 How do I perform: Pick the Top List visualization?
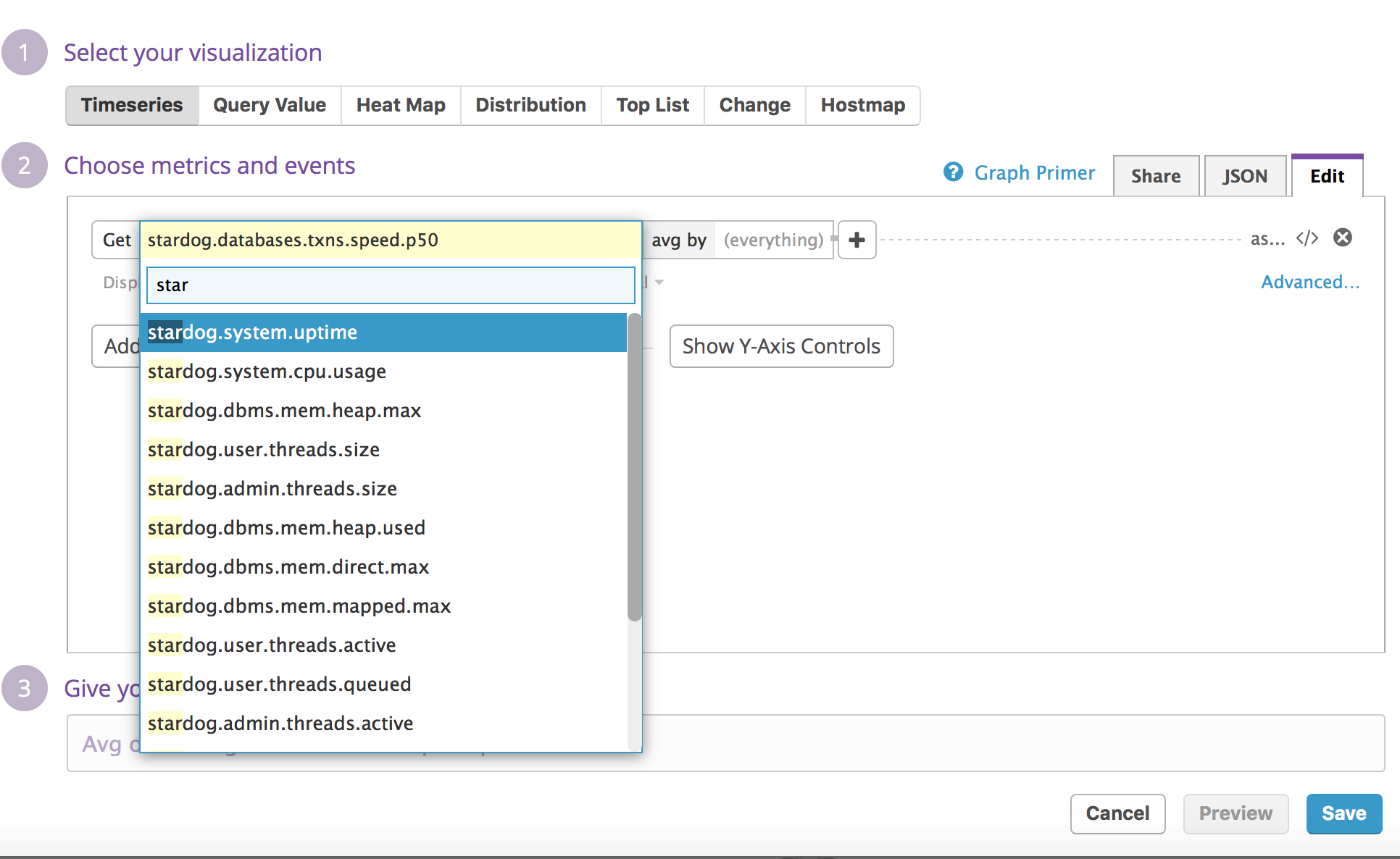coord(652,105)
